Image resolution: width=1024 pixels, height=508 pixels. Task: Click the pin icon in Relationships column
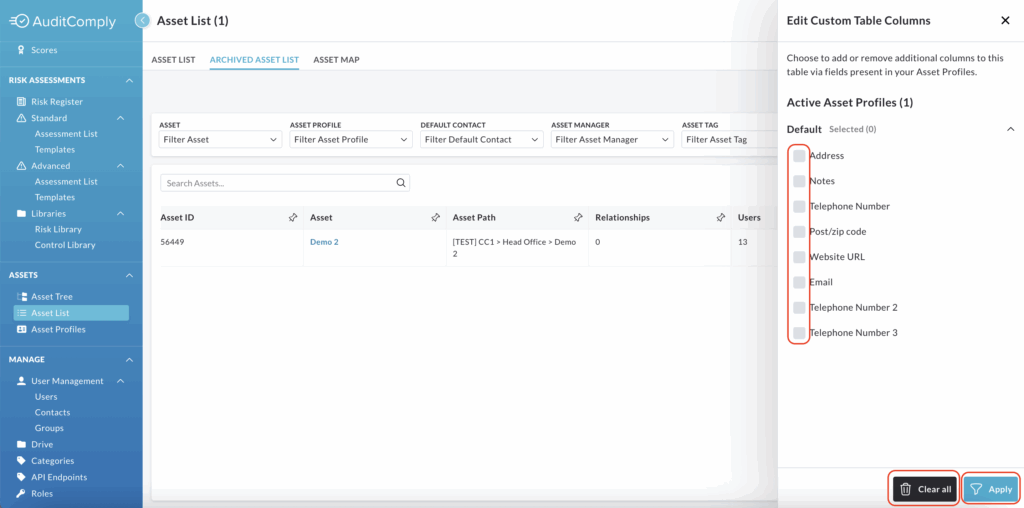tap(721, 217)
